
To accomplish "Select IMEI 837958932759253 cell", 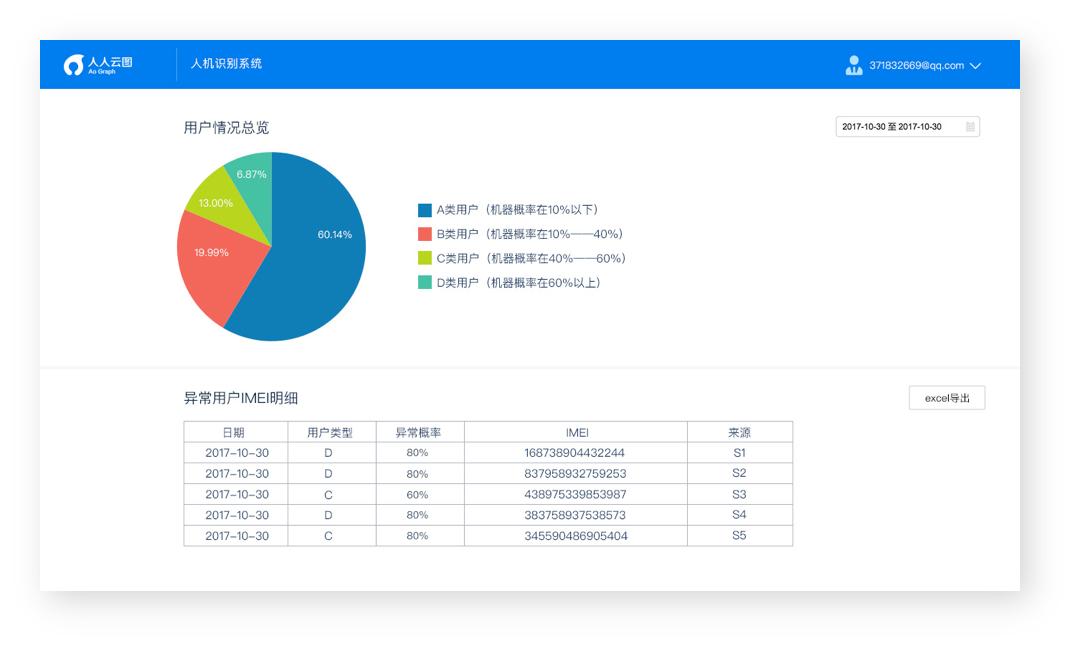I will tap(576, 473).
